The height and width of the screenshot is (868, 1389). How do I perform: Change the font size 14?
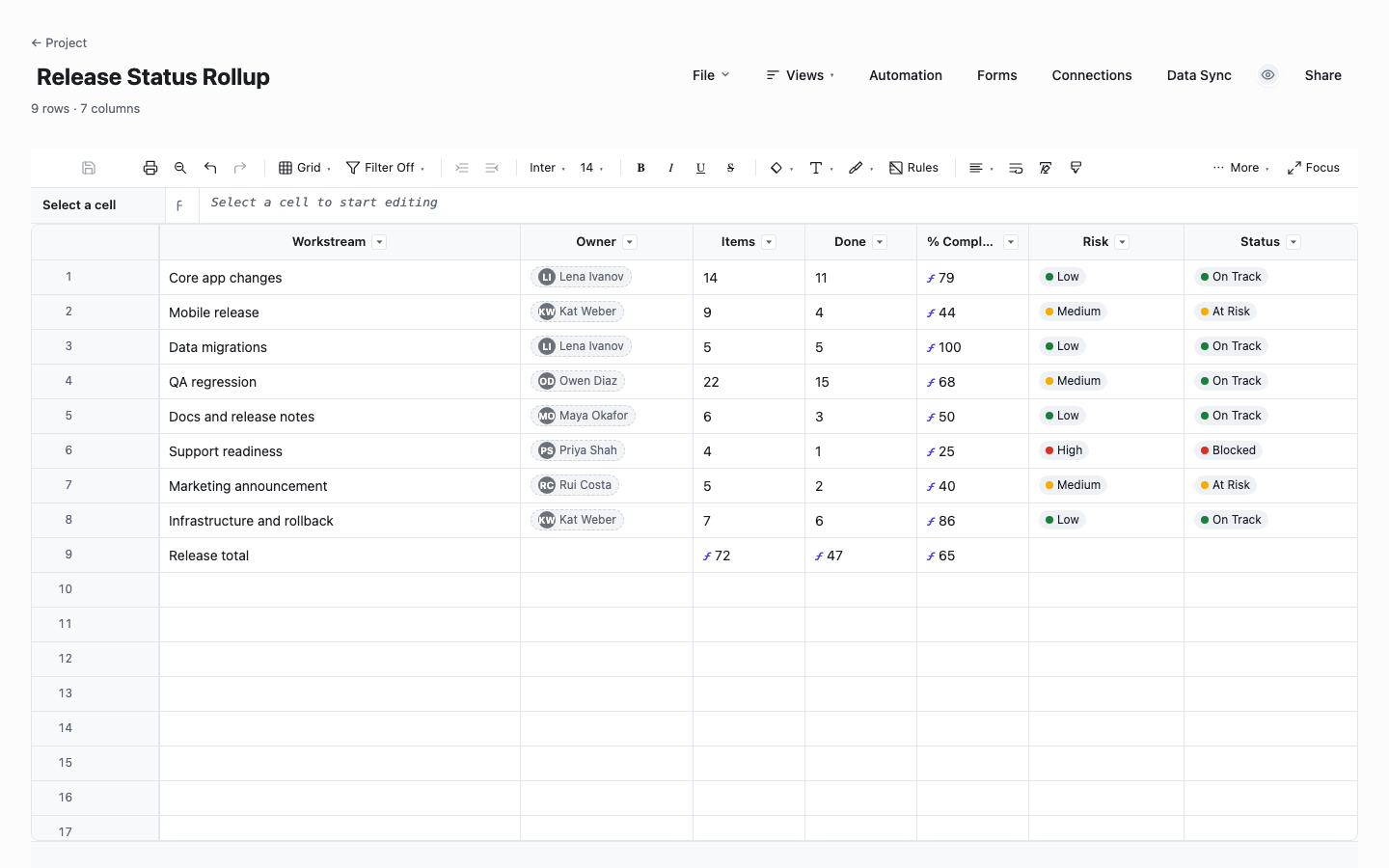pyautogui.click(x=592, y=168)
